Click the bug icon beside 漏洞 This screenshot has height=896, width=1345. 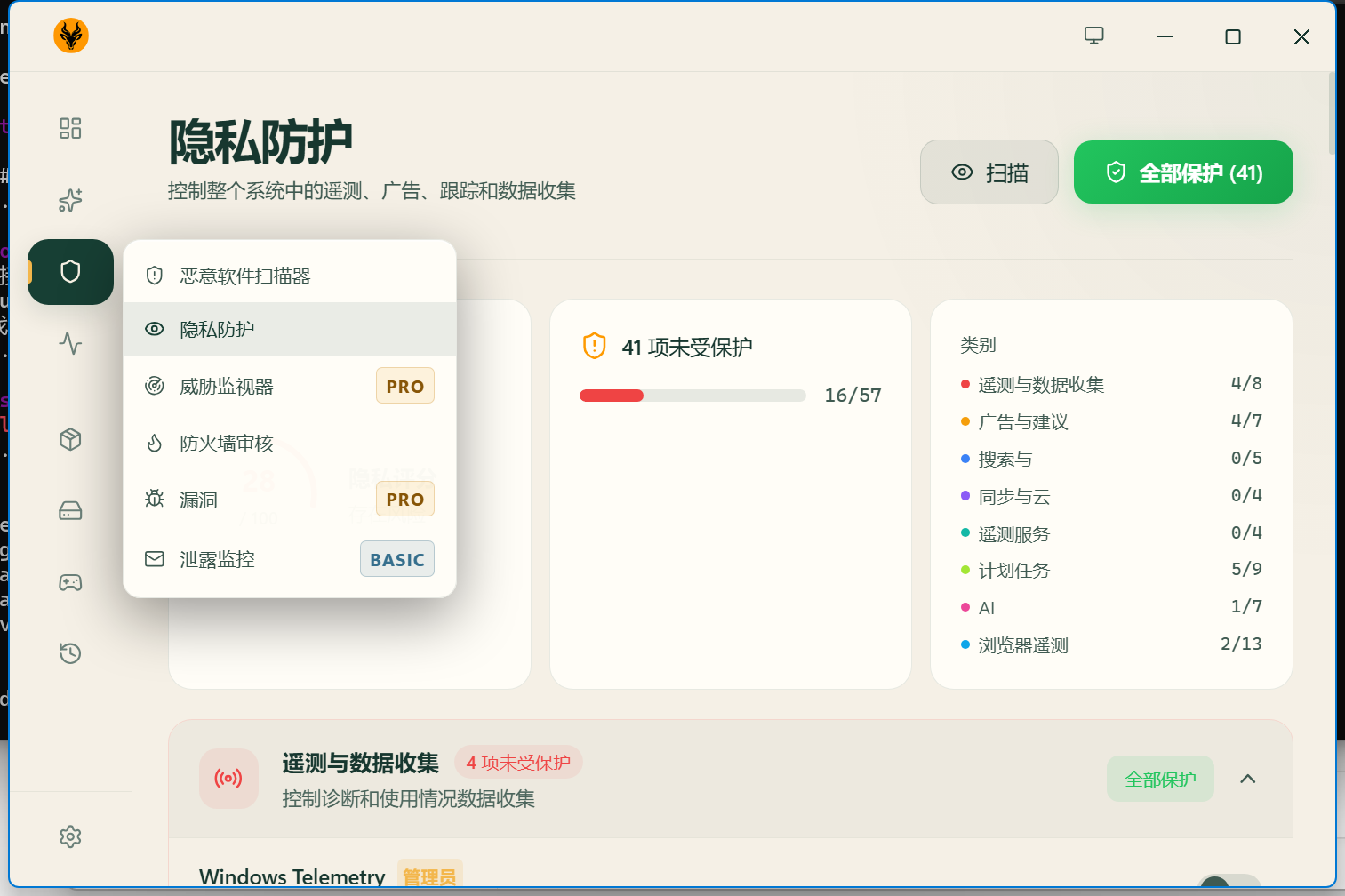click(155, 499)
